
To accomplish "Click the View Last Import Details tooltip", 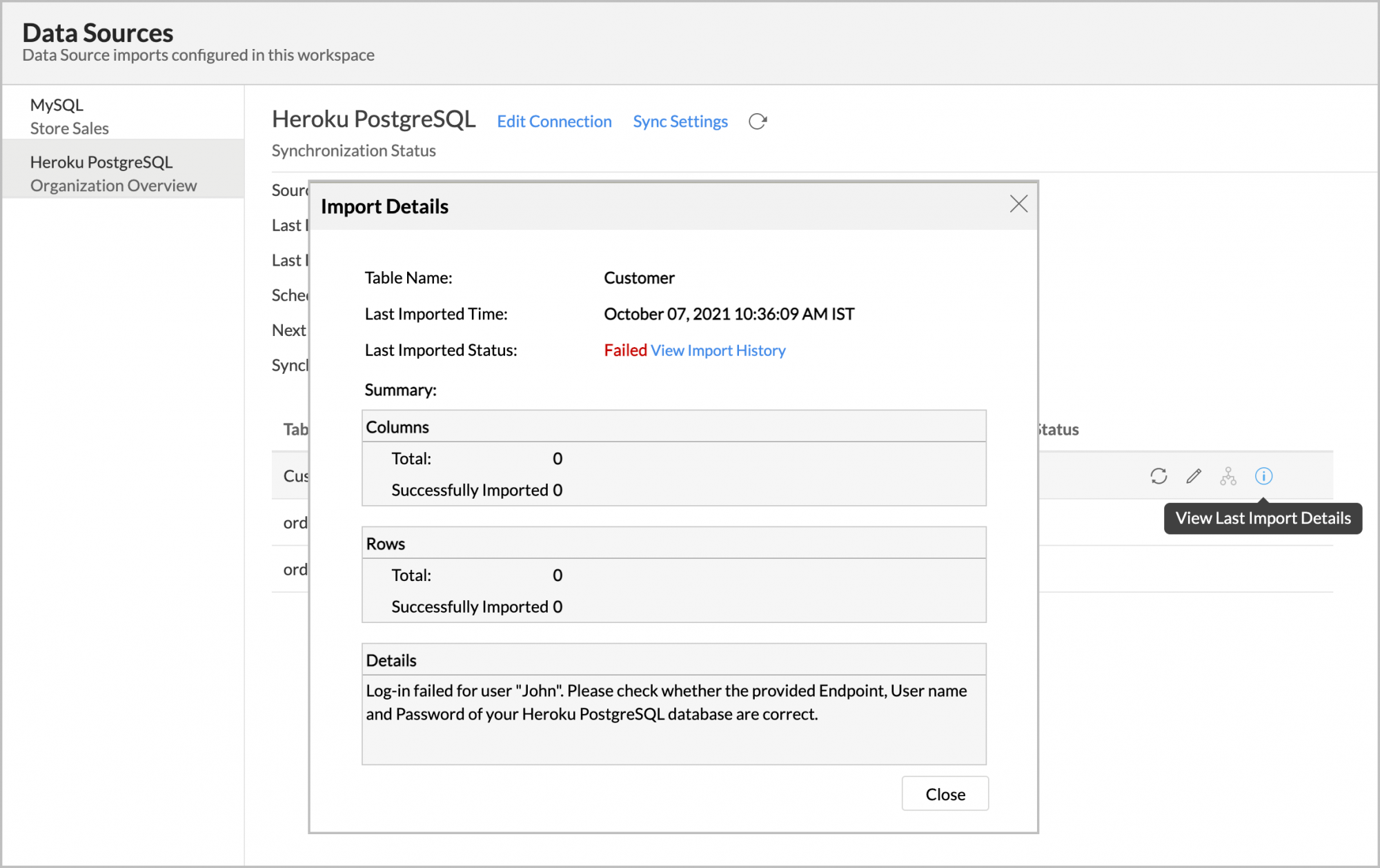I will [1262, 518].
